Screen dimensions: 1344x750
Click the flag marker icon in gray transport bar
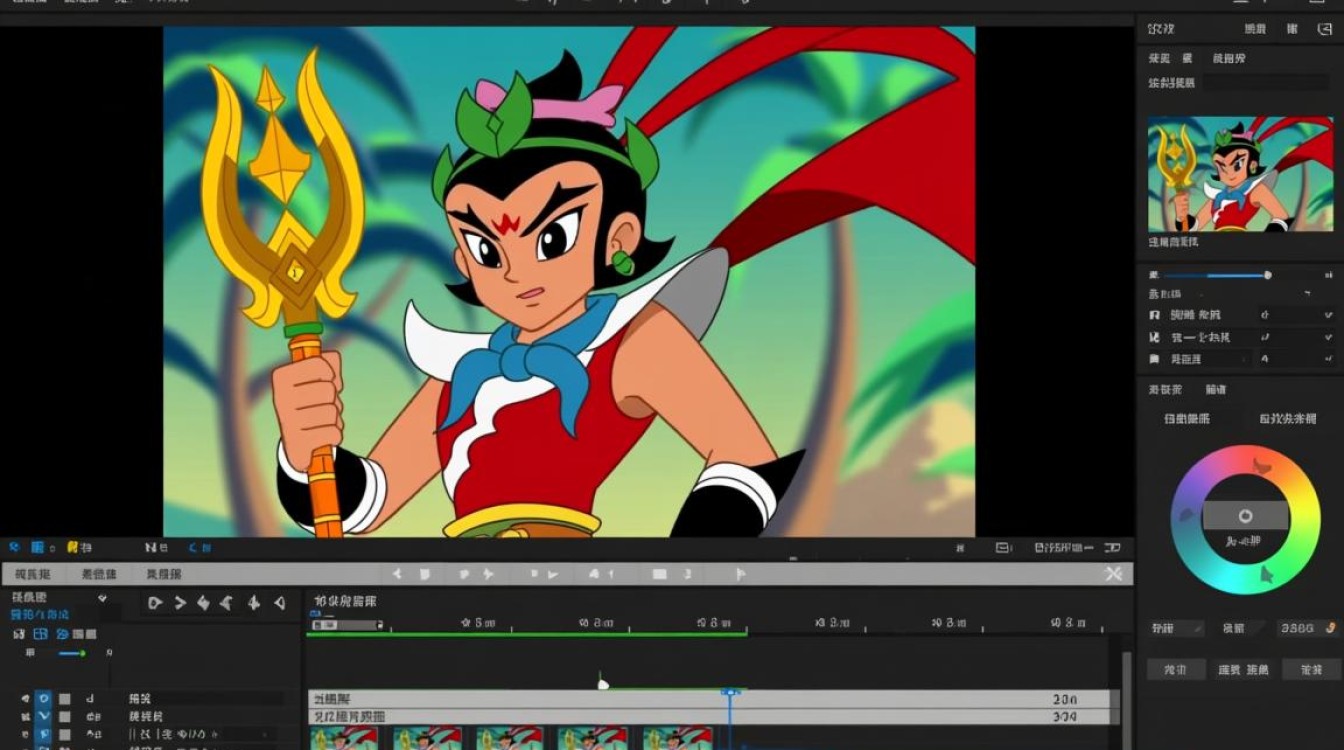tap(740, 574)
